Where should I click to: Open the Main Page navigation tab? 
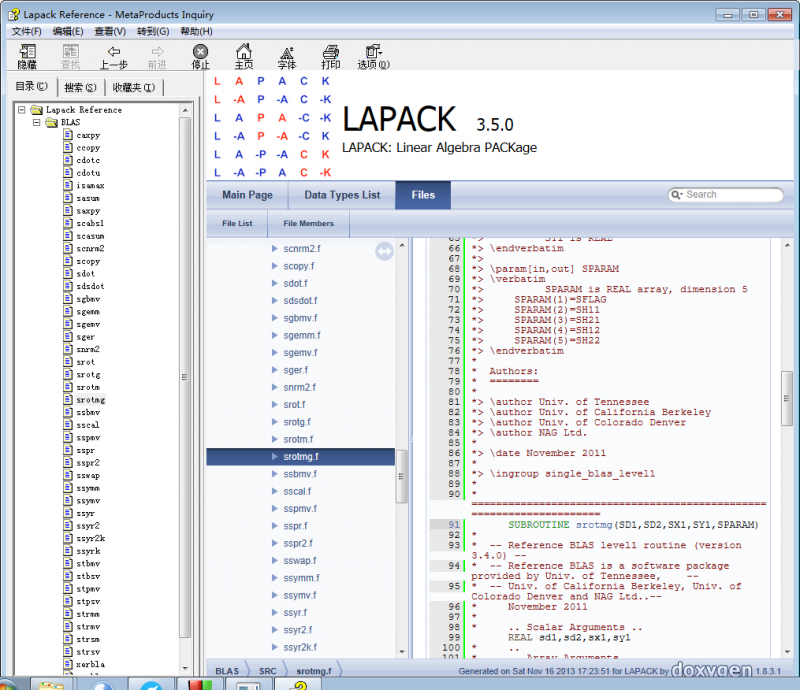247,195
